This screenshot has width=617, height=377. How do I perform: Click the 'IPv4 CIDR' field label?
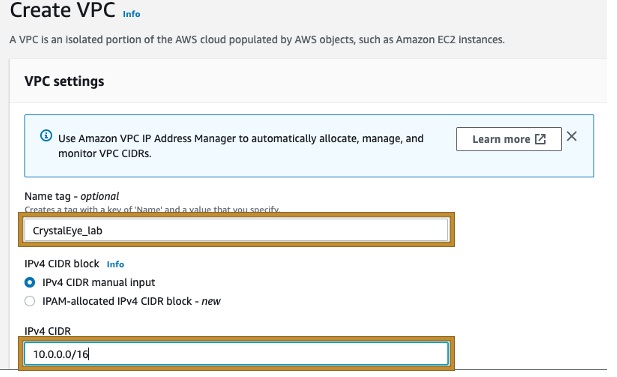48,331
